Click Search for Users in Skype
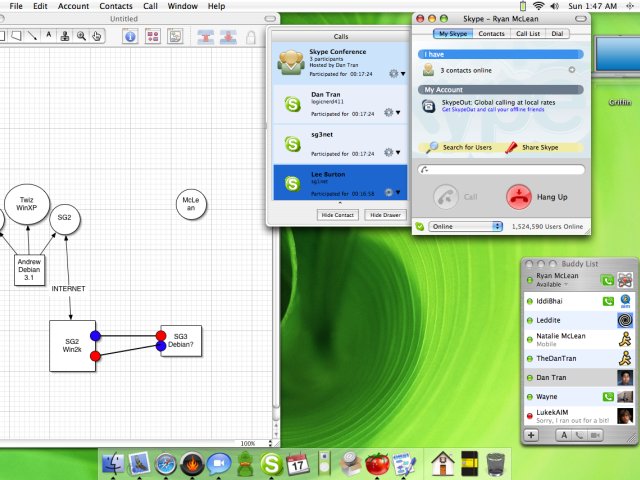The image size is (640, 480). pos(459,147)
